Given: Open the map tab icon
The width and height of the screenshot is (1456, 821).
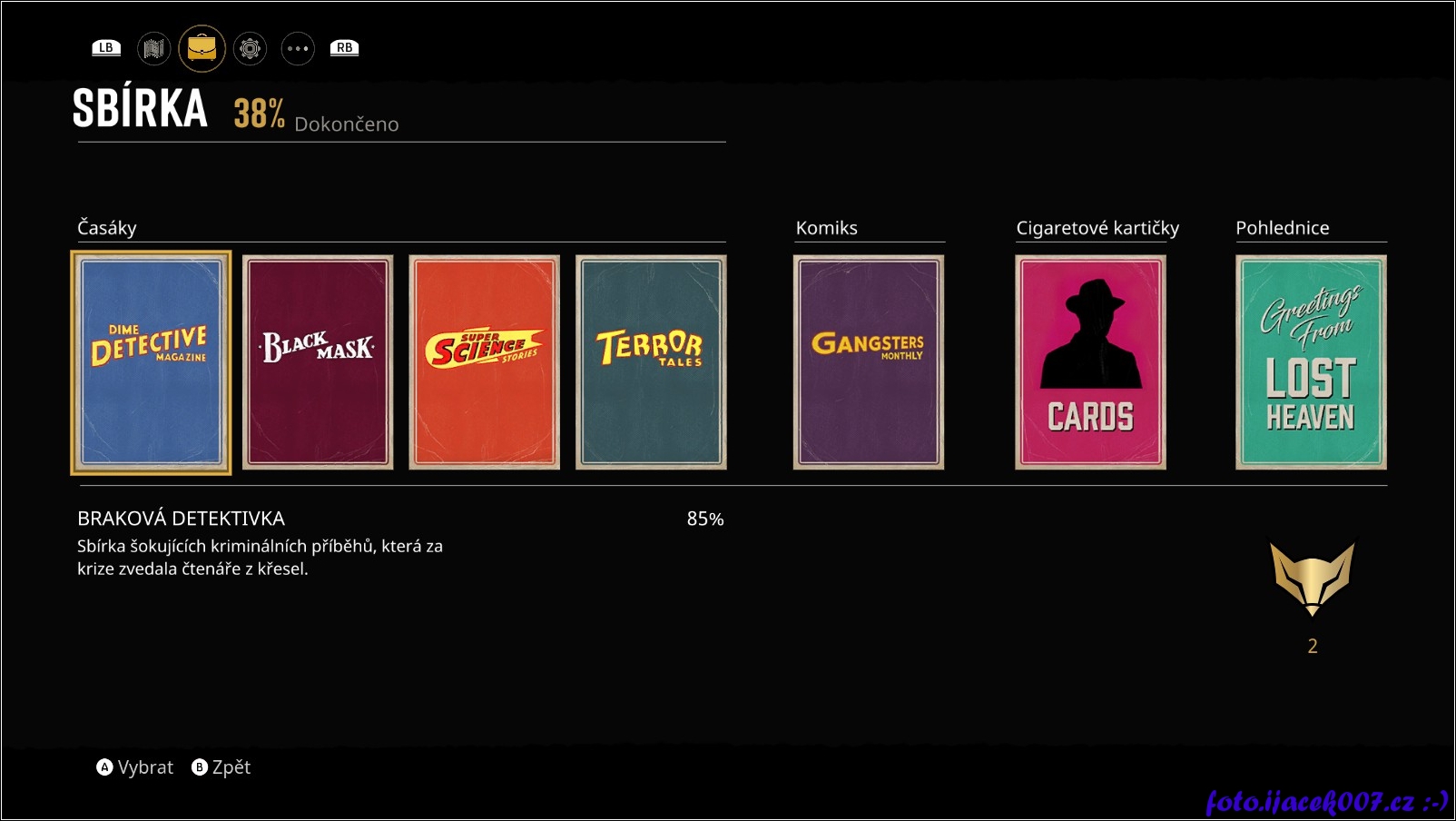Looking at the screenshot, I should pyautogui.click(x=153, y=48).
